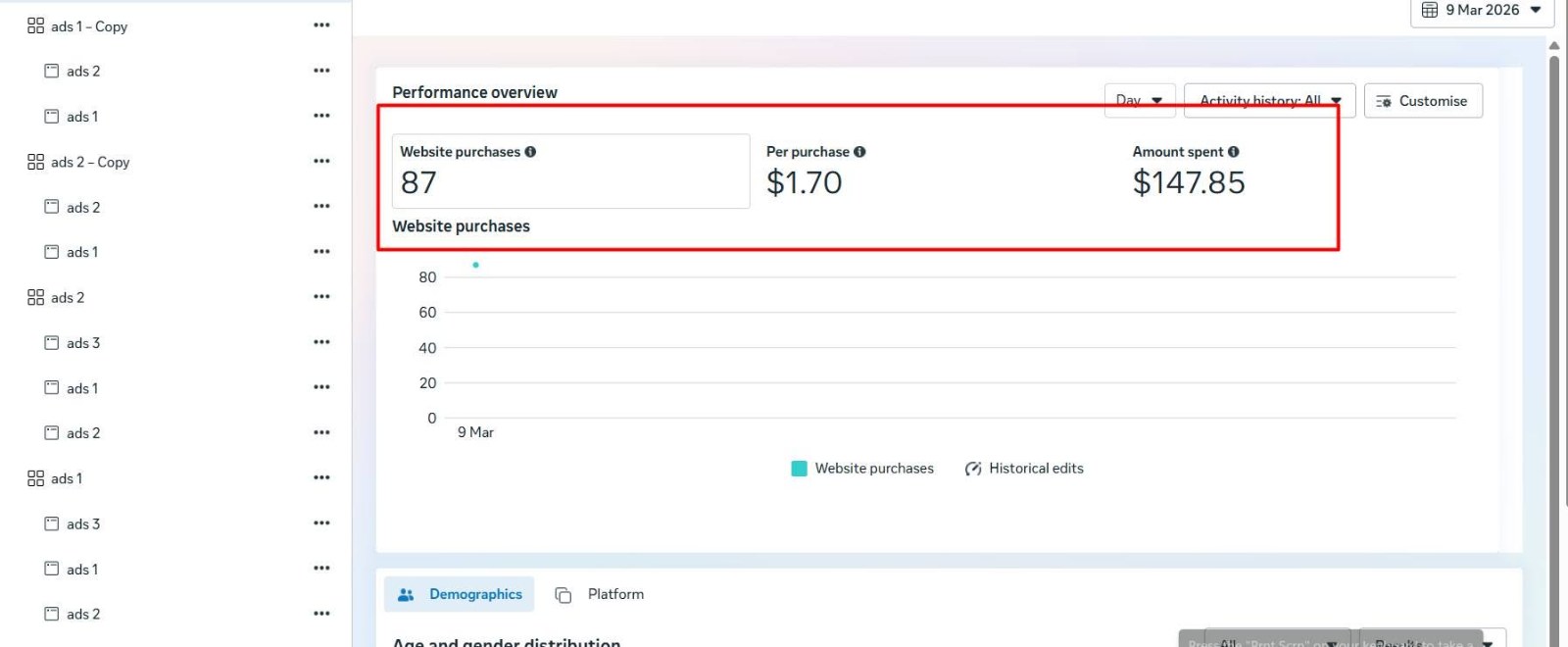Switch to the Demographics tab
Viewport: 1568px width, 647px height.
tap(460, 594)
